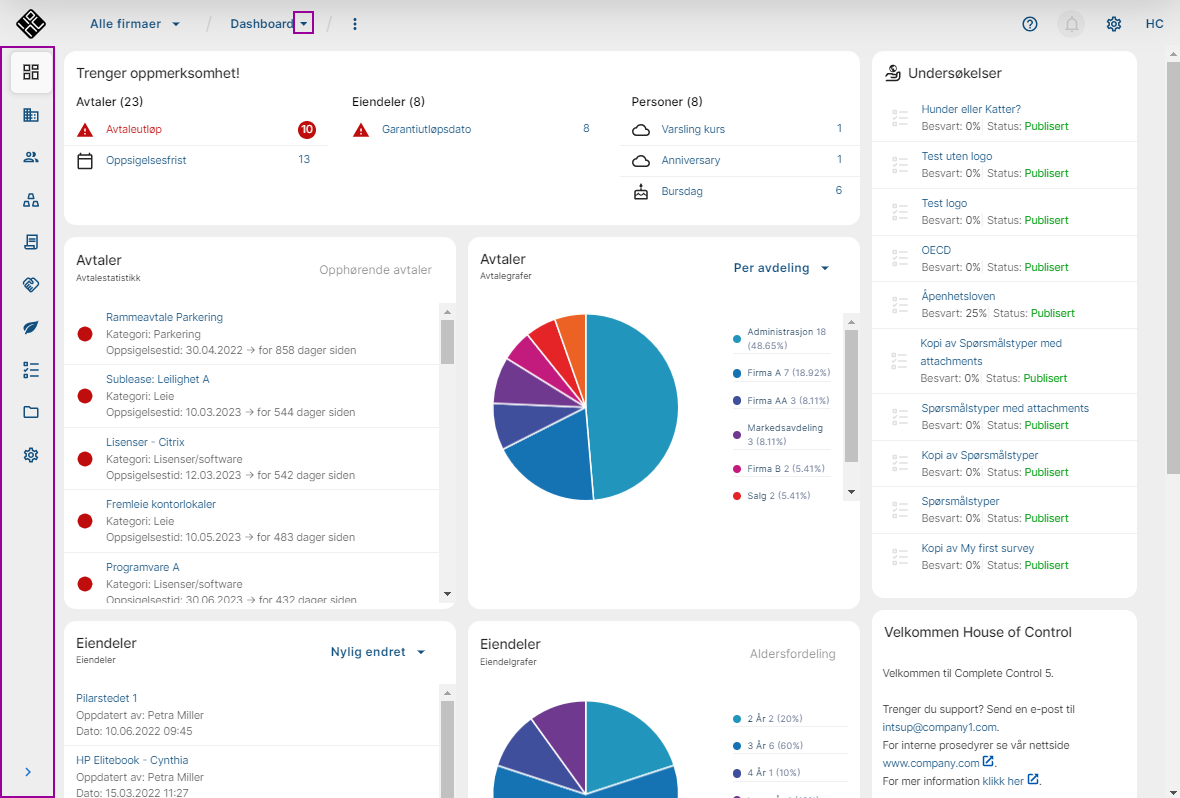Open the Oppsigelsesfrist link
Screen dimensions: 1180x798
coord(146,160)
